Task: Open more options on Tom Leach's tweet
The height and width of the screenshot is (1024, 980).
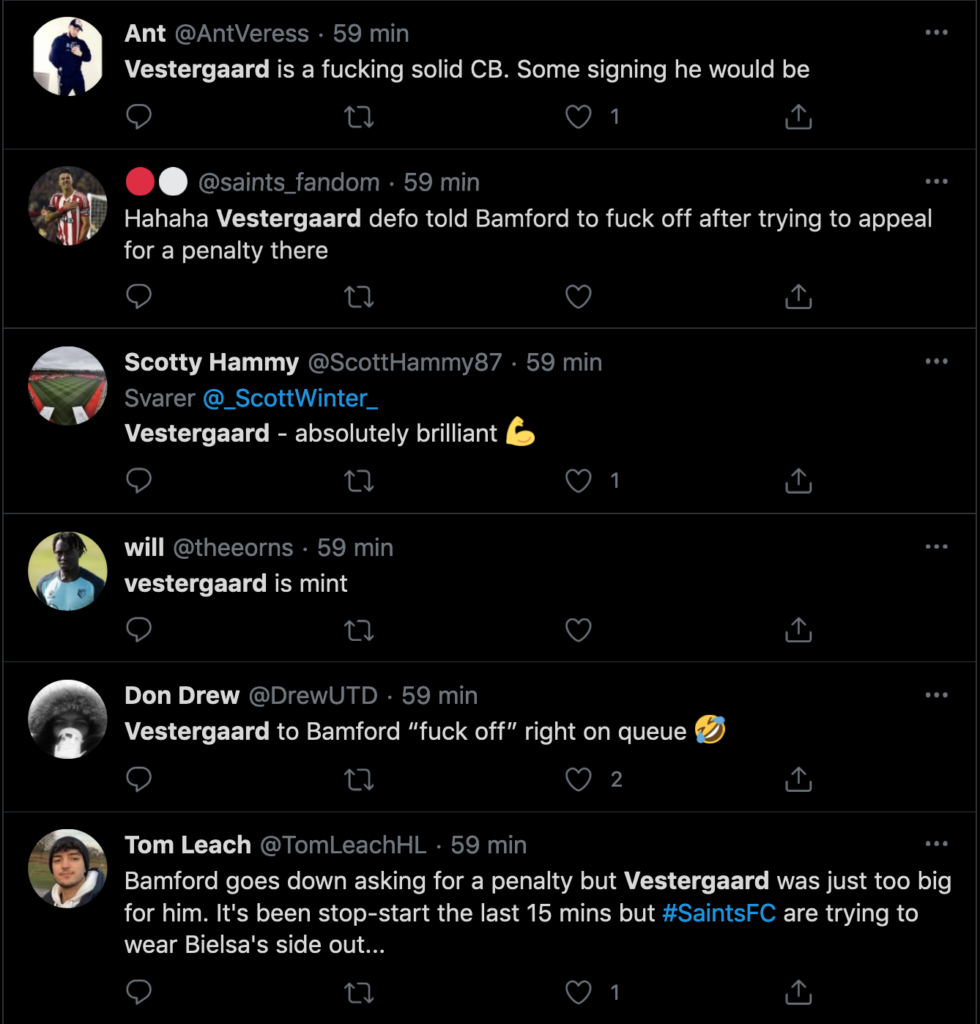Action: point(936,844)
